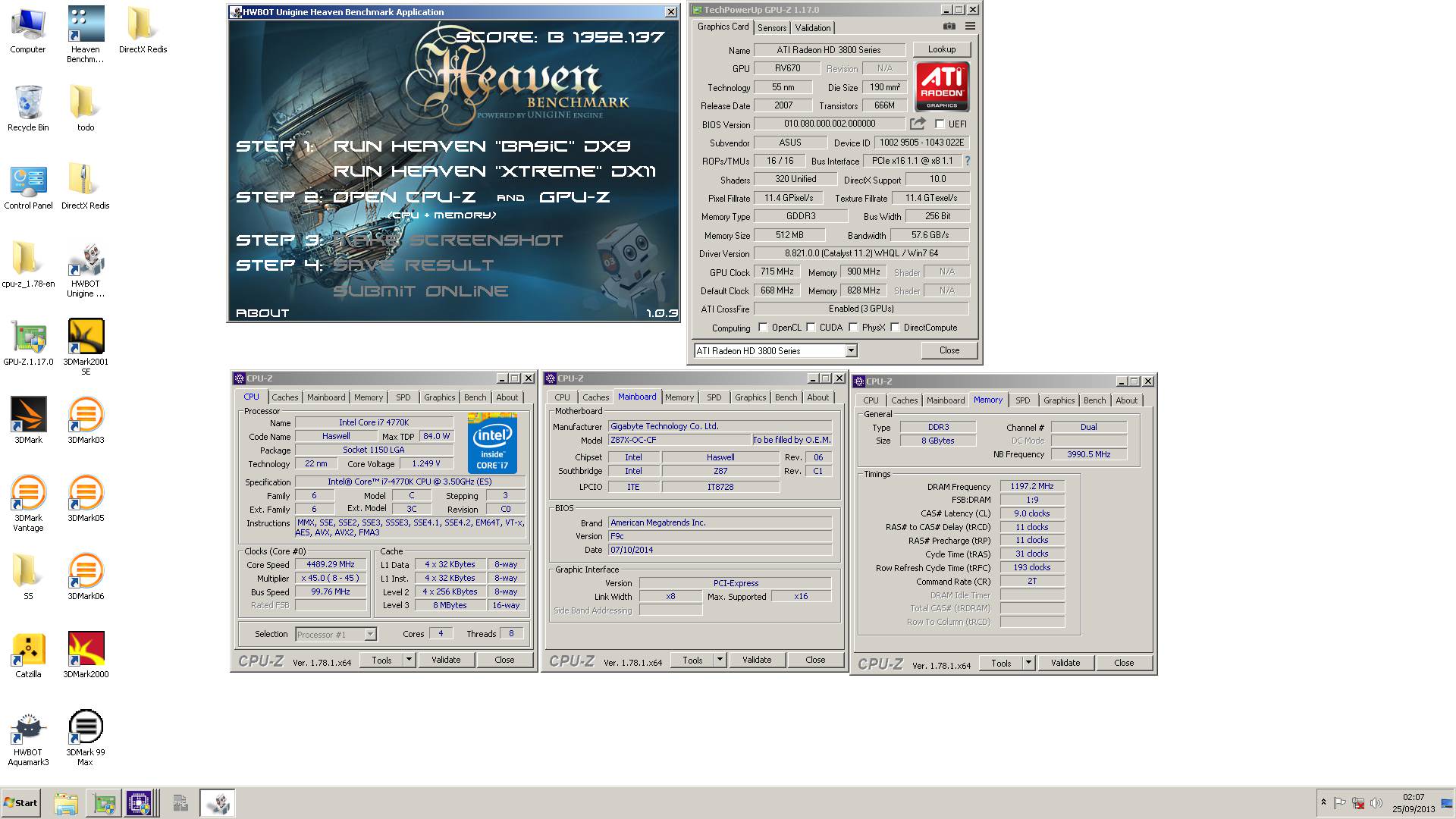The image size is (1456, 819).
Task: Click Tools button in Memory CPU-Z window
Action: click(x=1001, y=663)
